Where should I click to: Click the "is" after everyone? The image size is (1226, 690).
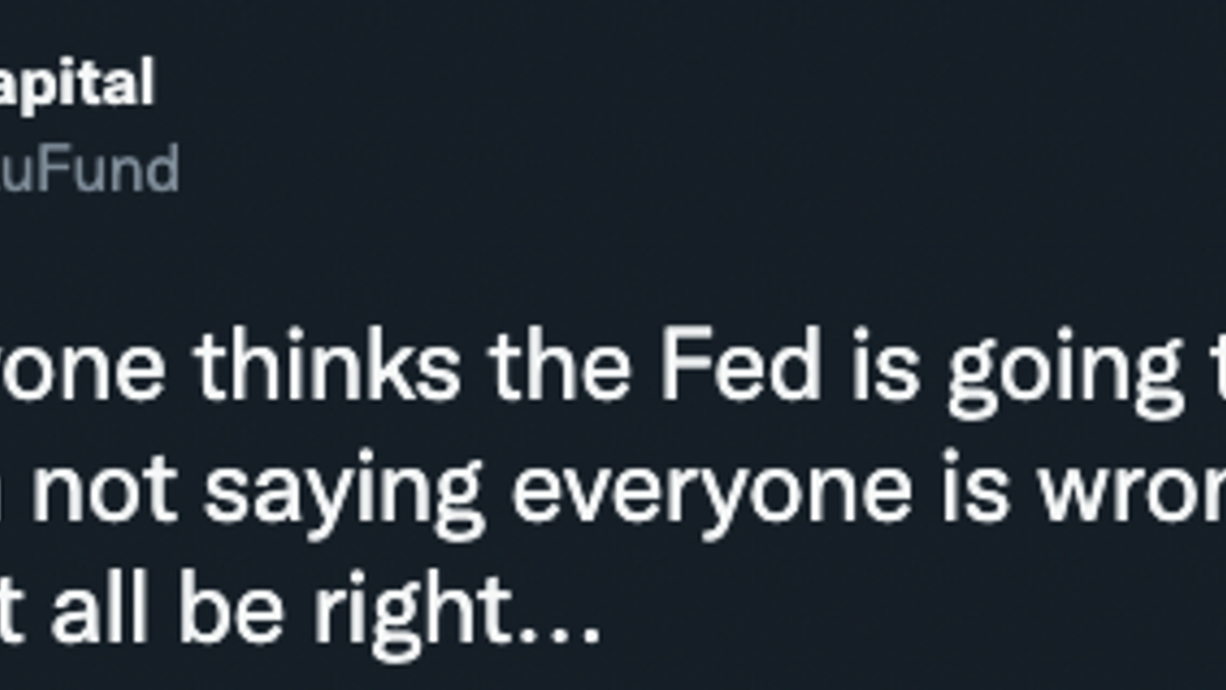click(975, 488)
